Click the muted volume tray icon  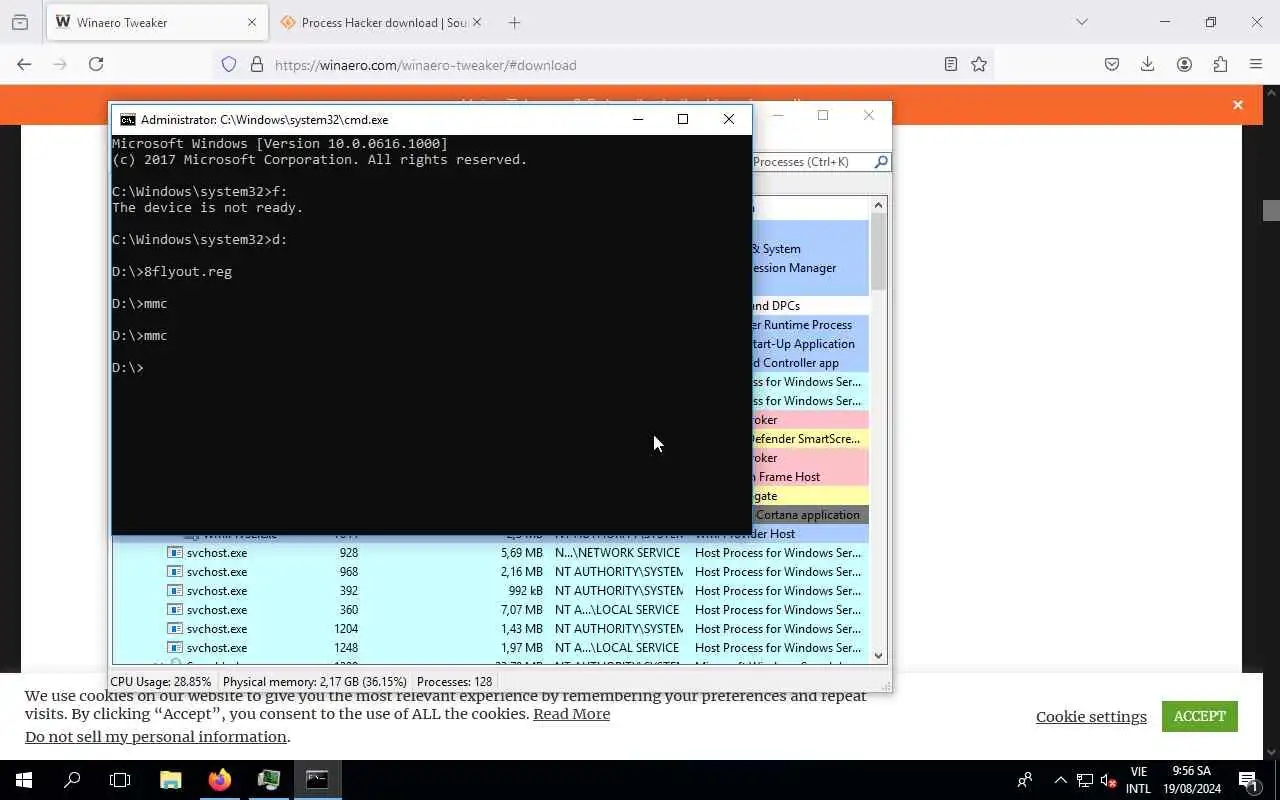(1108, 780)
